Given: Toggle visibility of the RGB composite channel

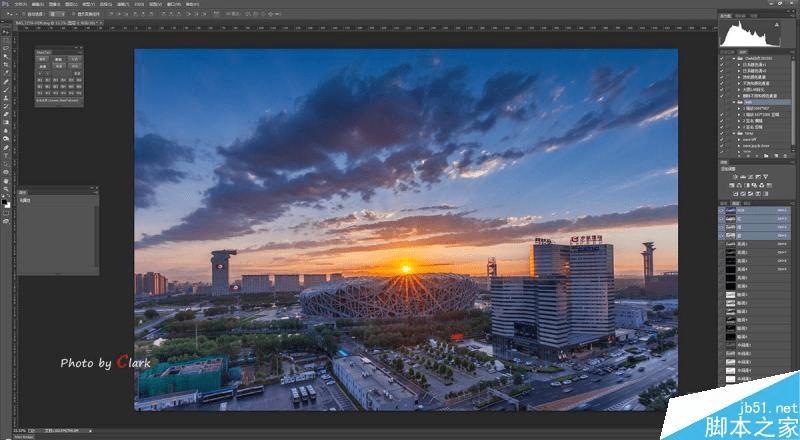Looking at the screenshot, I should [721, 210].
